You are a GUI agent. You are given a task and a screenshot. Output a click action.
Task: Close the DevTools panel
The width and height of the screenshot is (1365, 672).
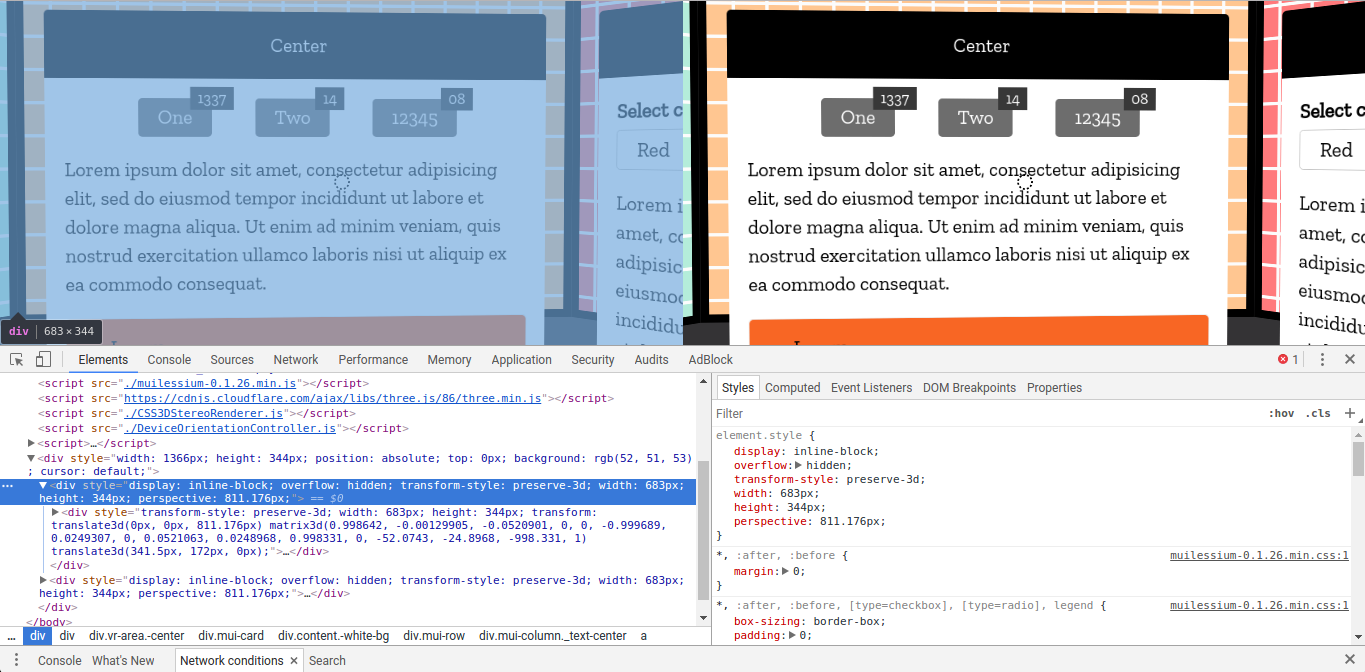1349,360
